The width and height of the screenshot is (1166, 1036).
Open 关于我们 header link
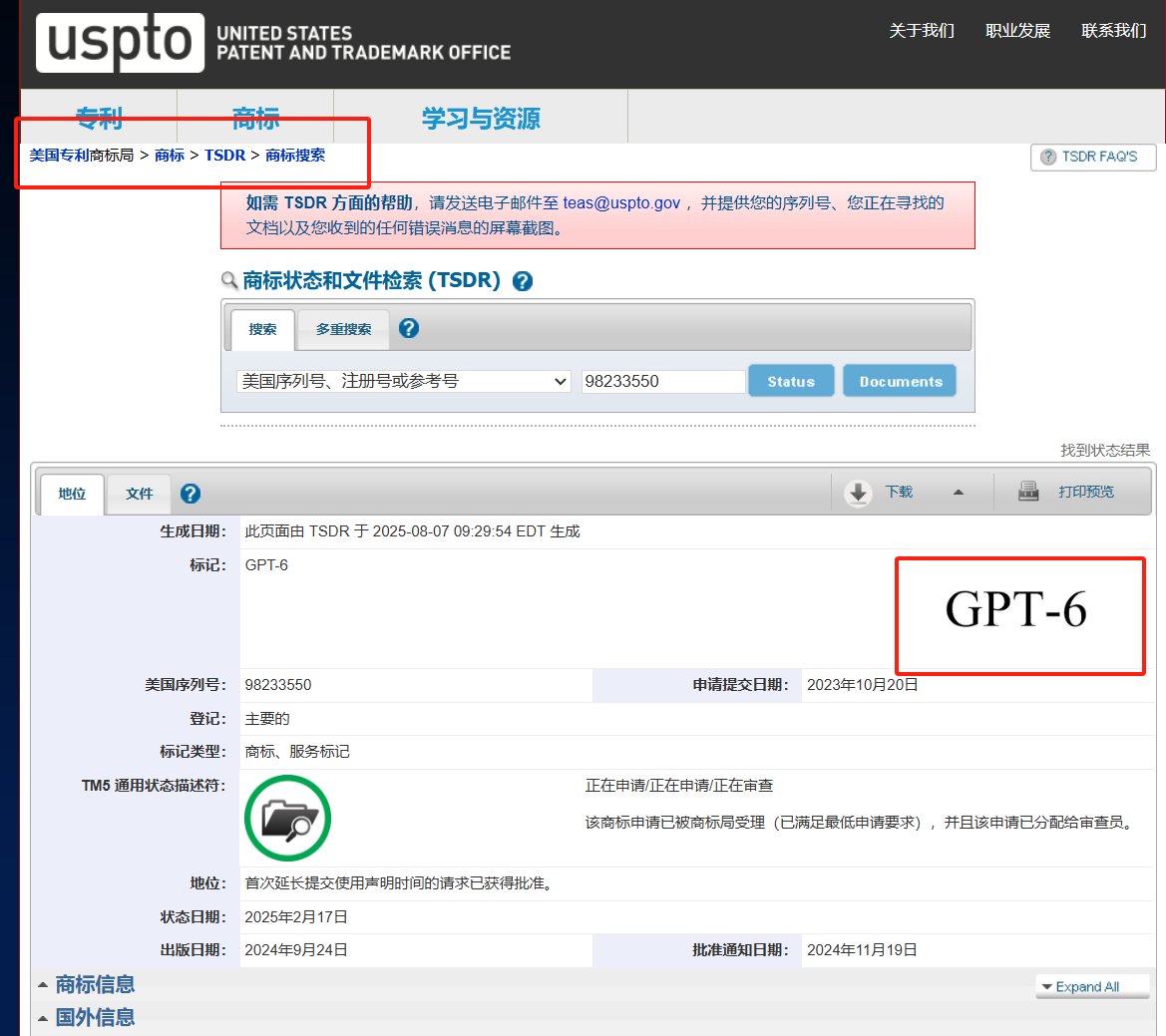pyautogui.click(x=922, y=31)
